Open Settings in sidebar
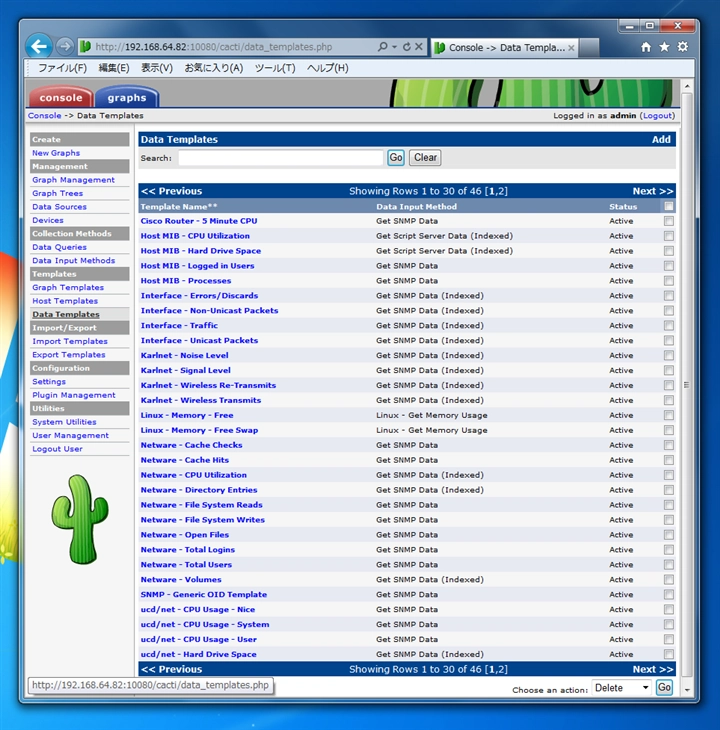Viewport: 720px width, 730px height. tap(49, 382)
